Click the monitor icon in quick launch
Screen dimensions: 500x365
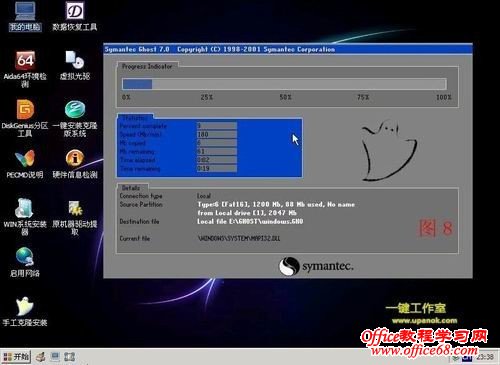tap(55, 357)
